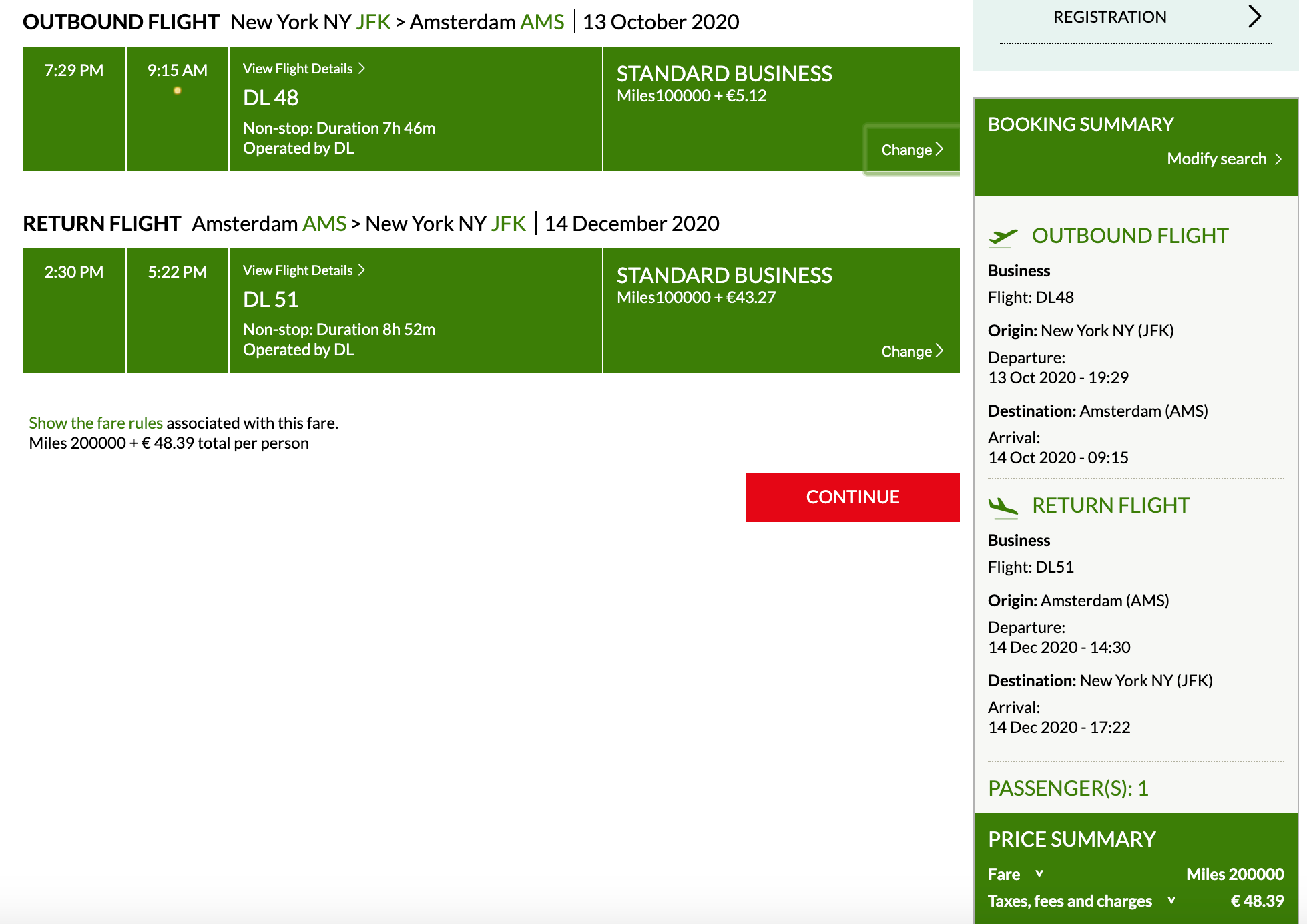Expand Taxes, fees and charges chevron

point(1171,900)
